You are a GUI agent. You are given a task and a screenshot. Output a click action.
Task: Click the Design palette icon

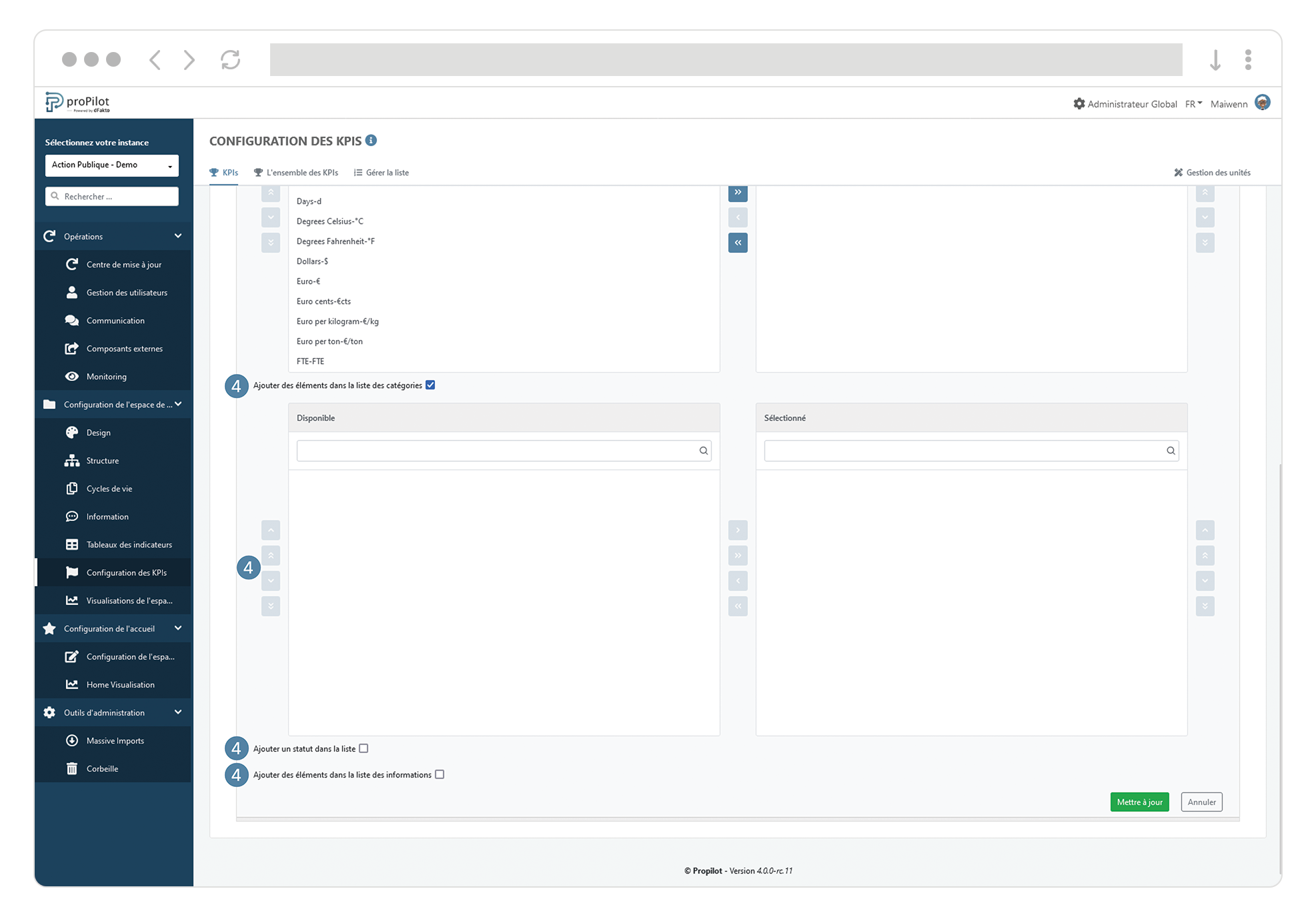pyautogui.click(x=71, y=433)
